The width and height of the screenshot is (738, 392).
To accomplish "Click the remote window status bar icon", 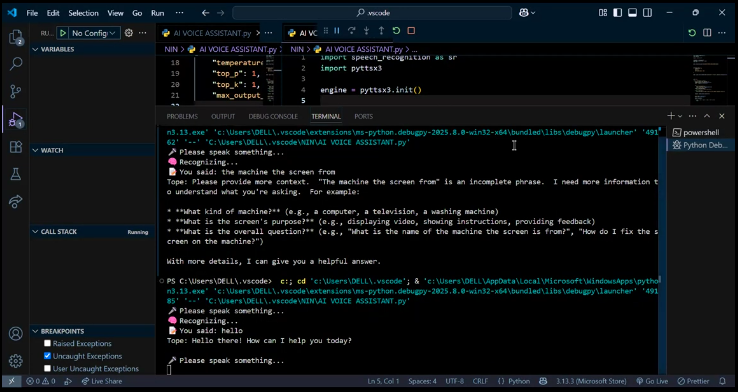I will [12, 381].
